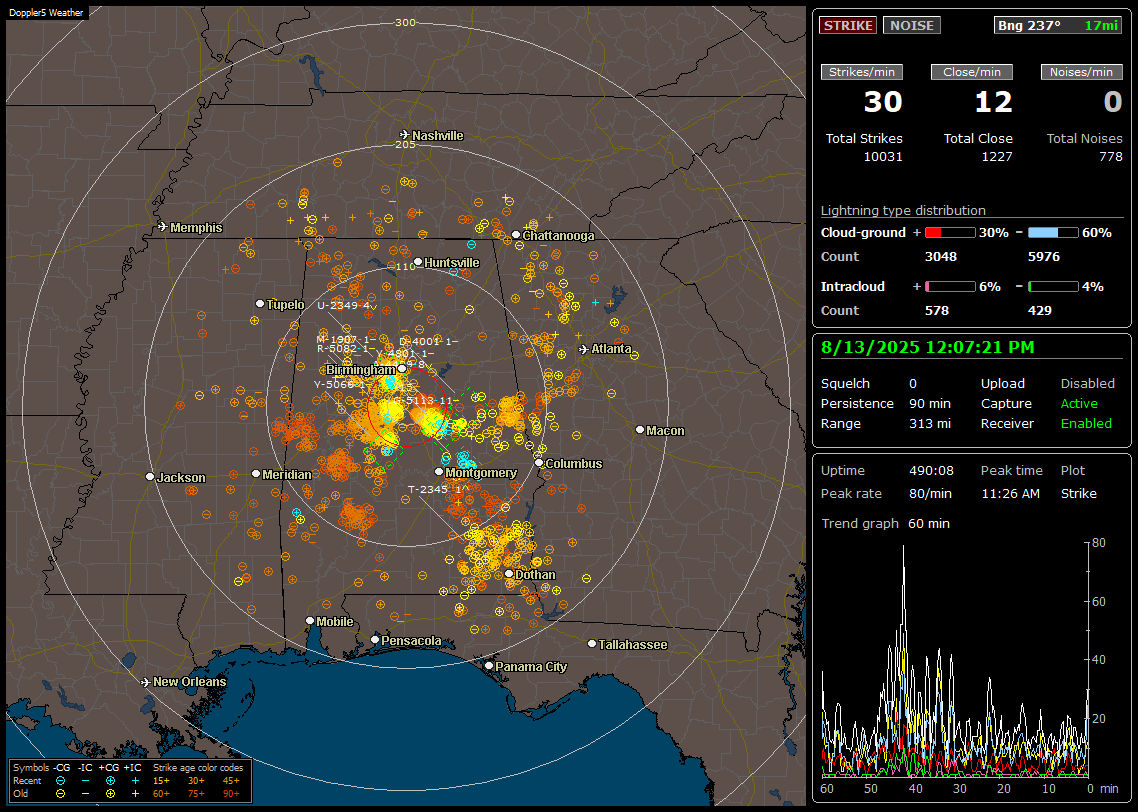Click the Atlanta airport plane icon
The height and width of the screenshot is (812, 1138).
click(x=584, y=349)
